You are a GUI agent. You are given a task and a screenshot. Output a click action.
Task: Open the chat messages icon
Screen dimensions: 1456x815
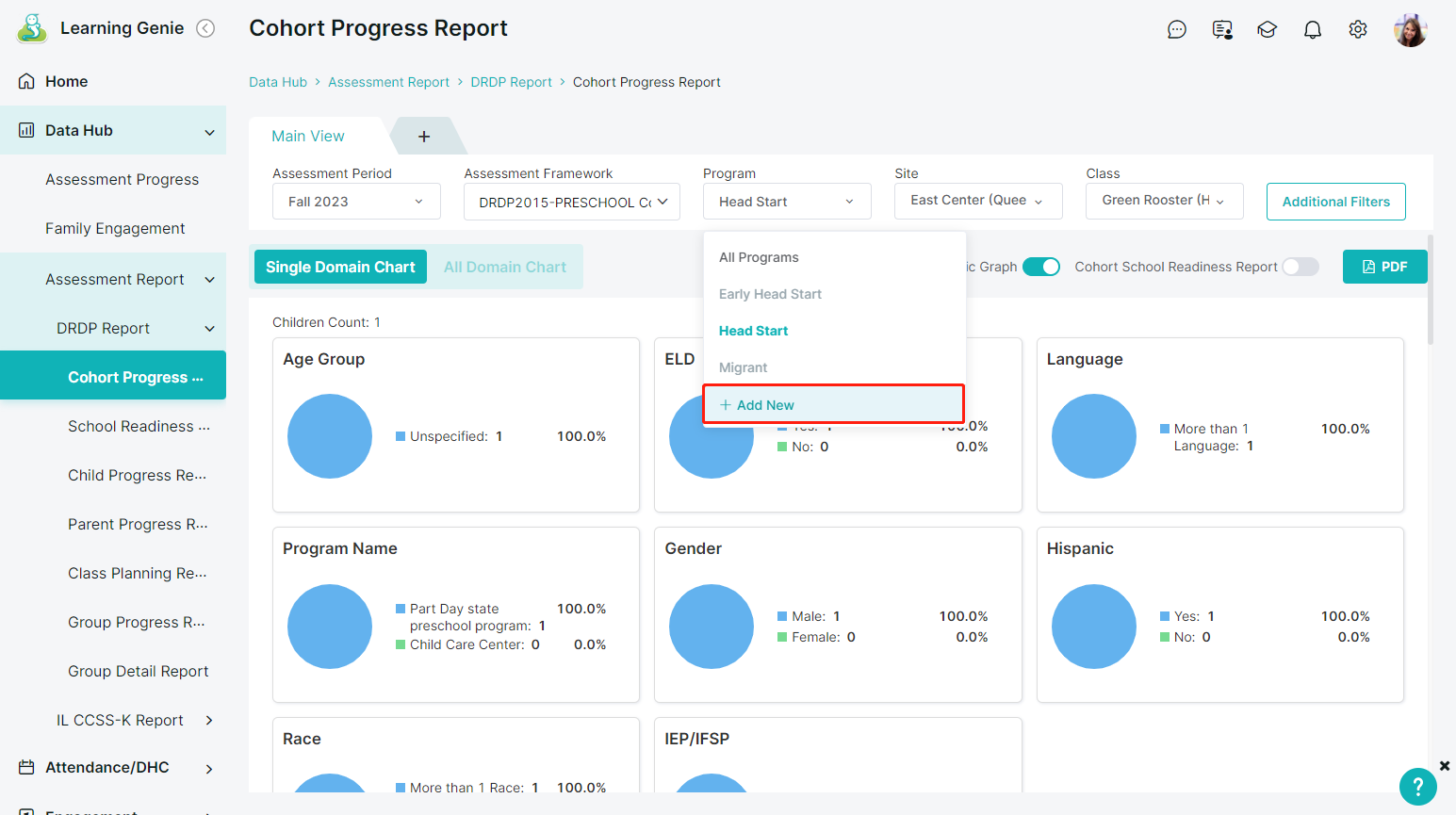tap(1176, 30)
